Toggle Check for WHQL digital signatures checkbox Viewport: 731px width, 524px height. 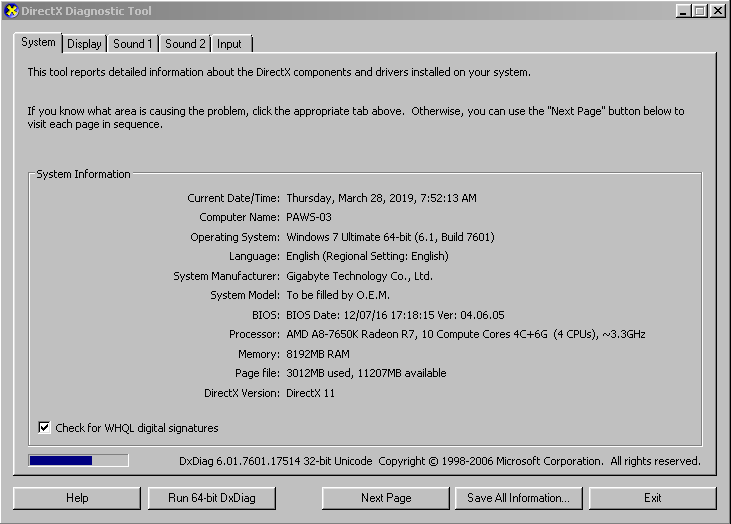pos(44,427)
